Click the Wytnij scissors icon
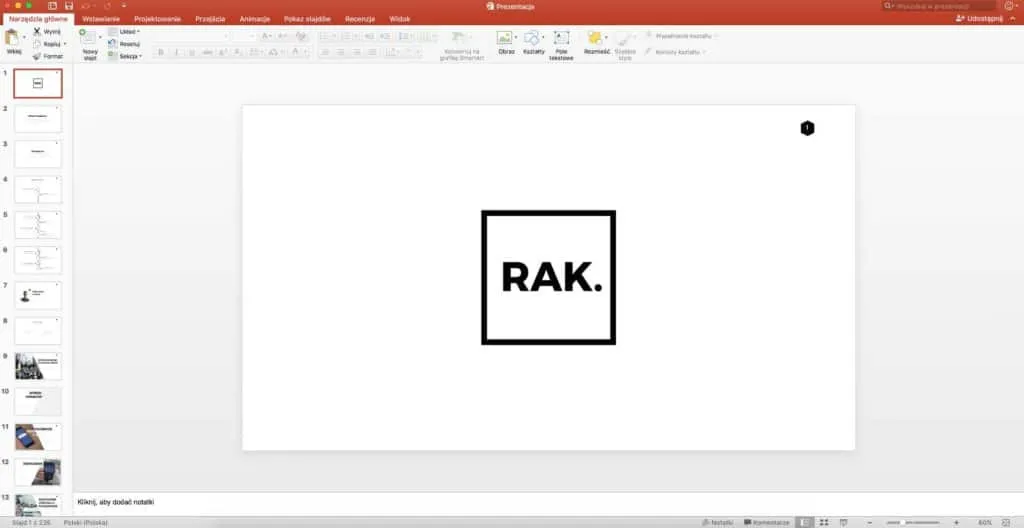The height and width of the screenshot is (528, 1024). (x=37, y=31)
